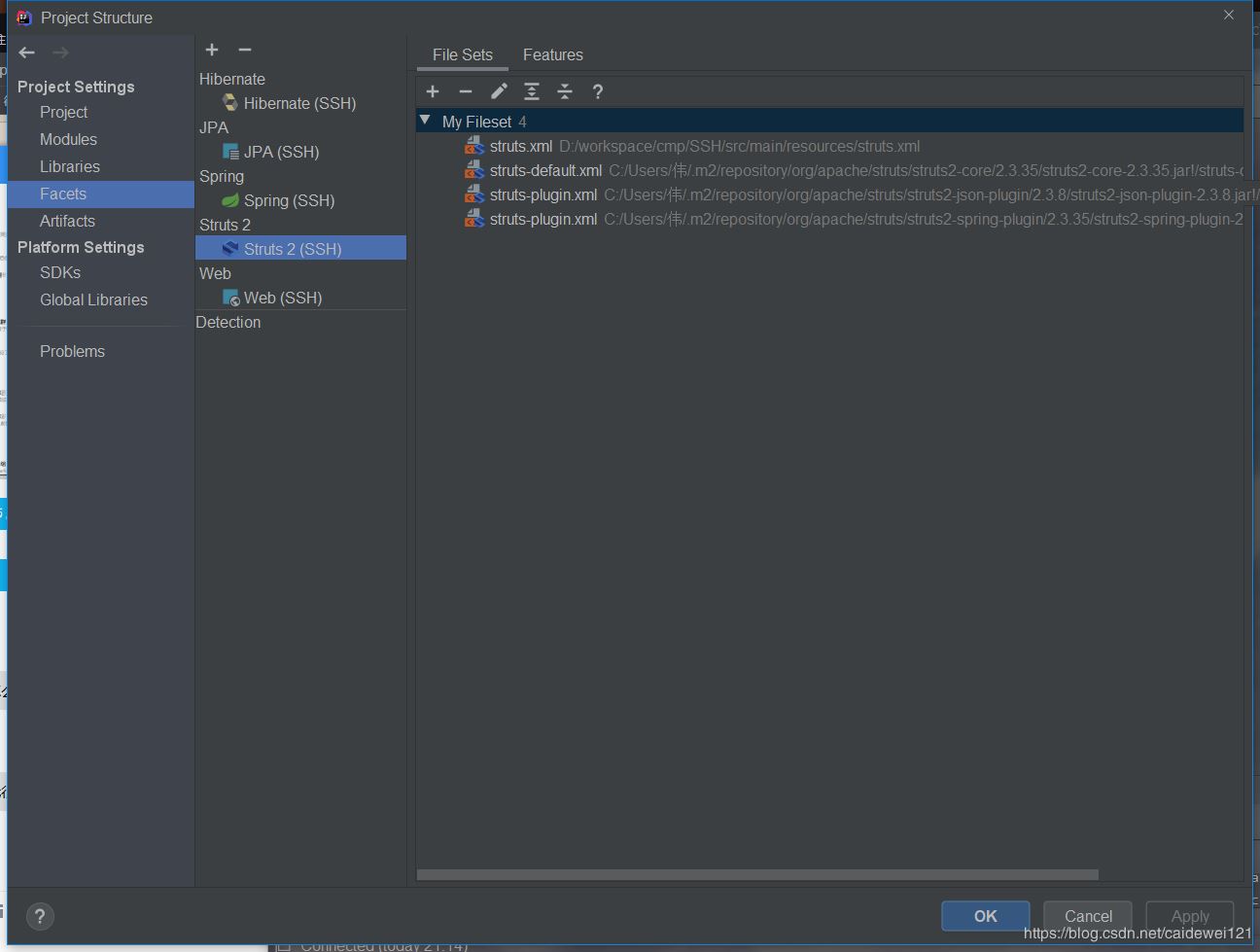Switch to the Features tab
Image resolution: width=1260 pixels, height=952 pixels.
pos(552,55)
